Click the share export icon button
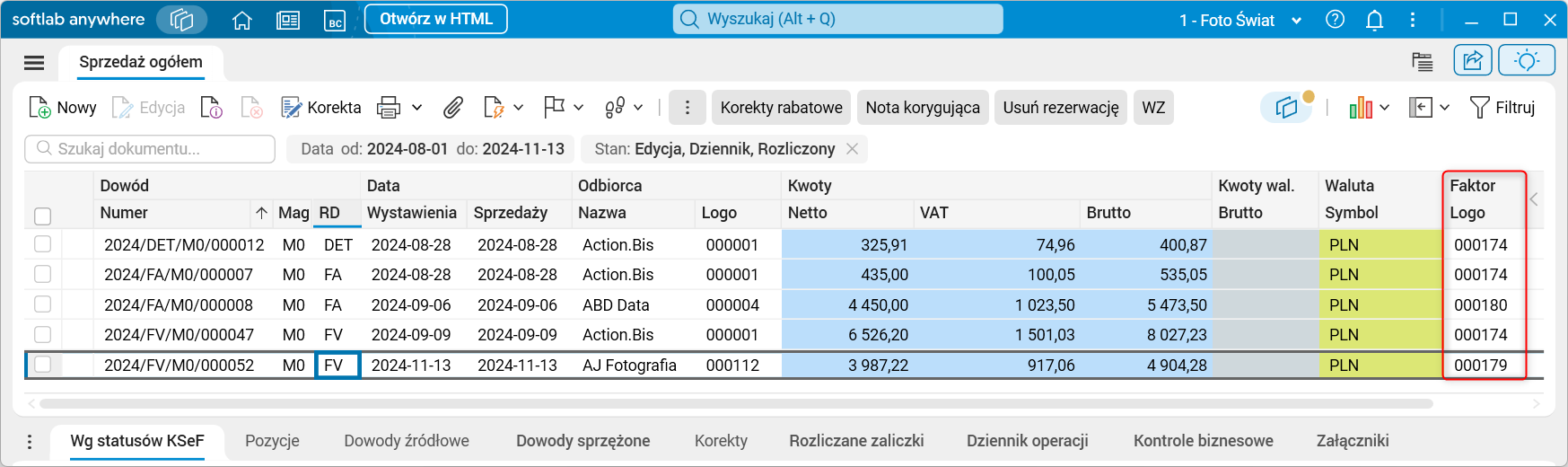 [1473, 60]
